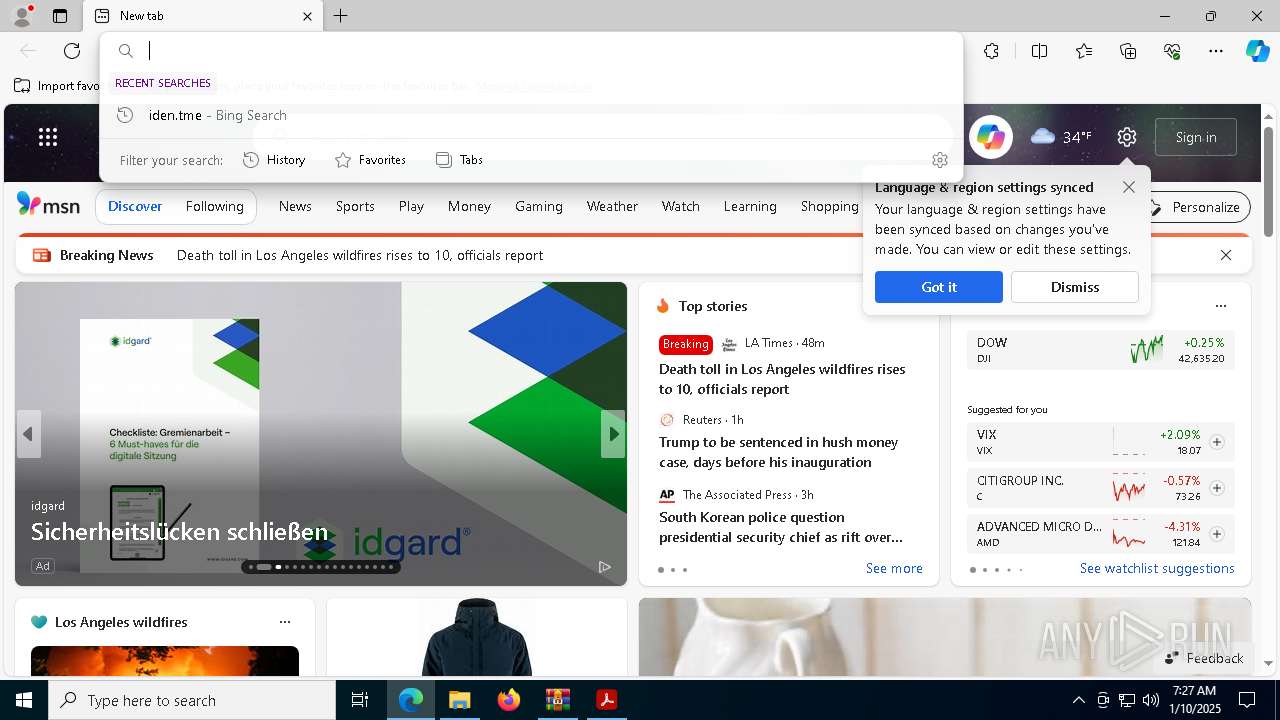Open Adobe Acrobat from taskbar
The image size is (1280, 720).
606,700
